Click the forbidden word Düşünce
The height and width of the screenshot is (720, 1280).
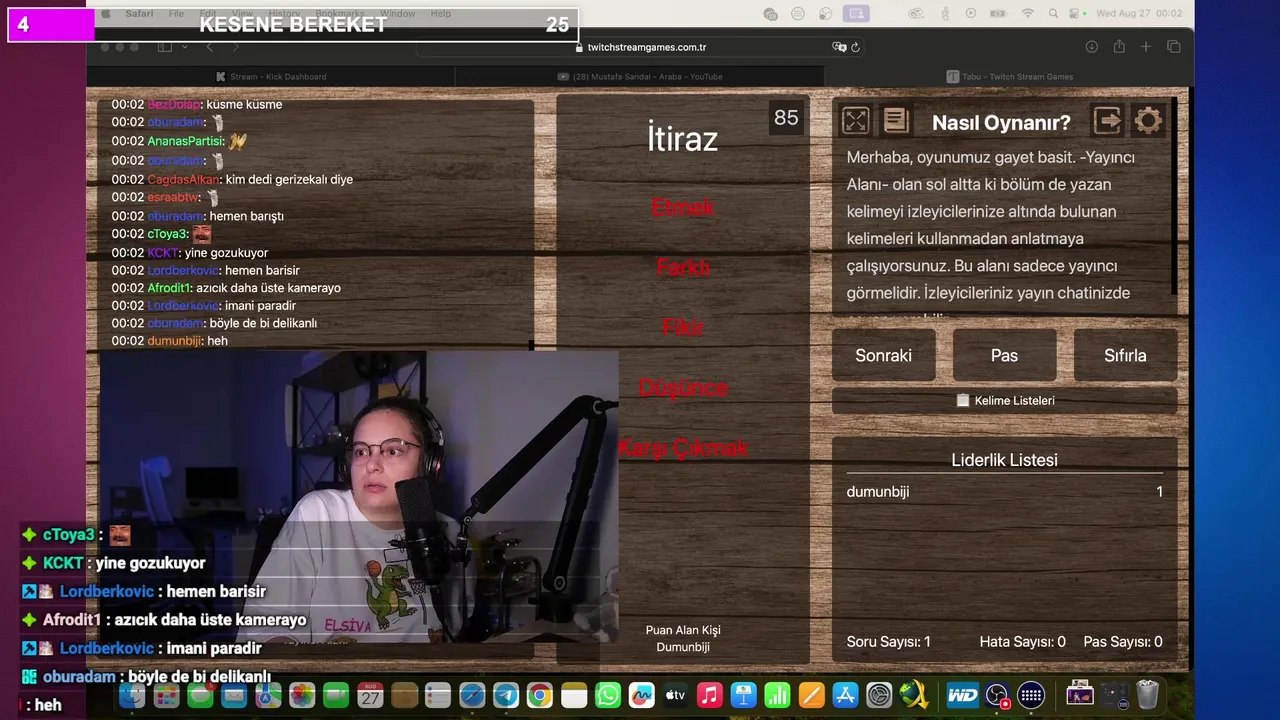pos(683,387)
